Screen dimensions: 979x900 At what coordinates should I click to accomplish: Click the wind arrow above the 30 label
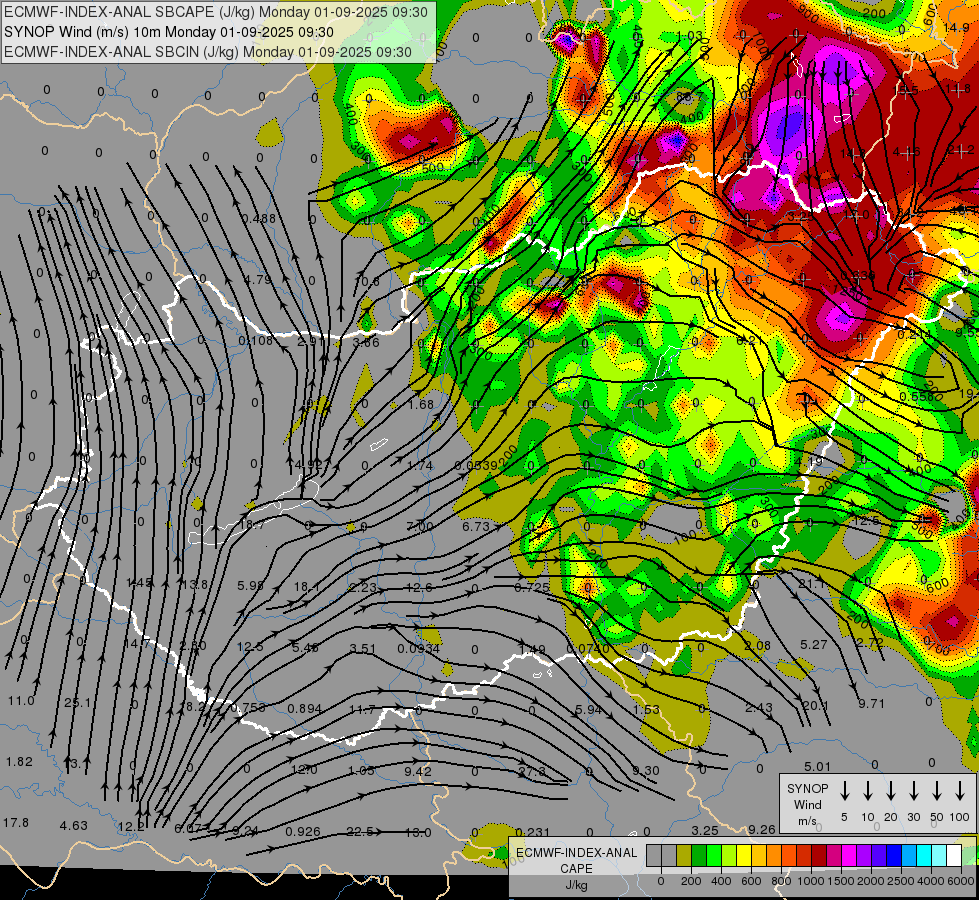[x=914, y=791]
